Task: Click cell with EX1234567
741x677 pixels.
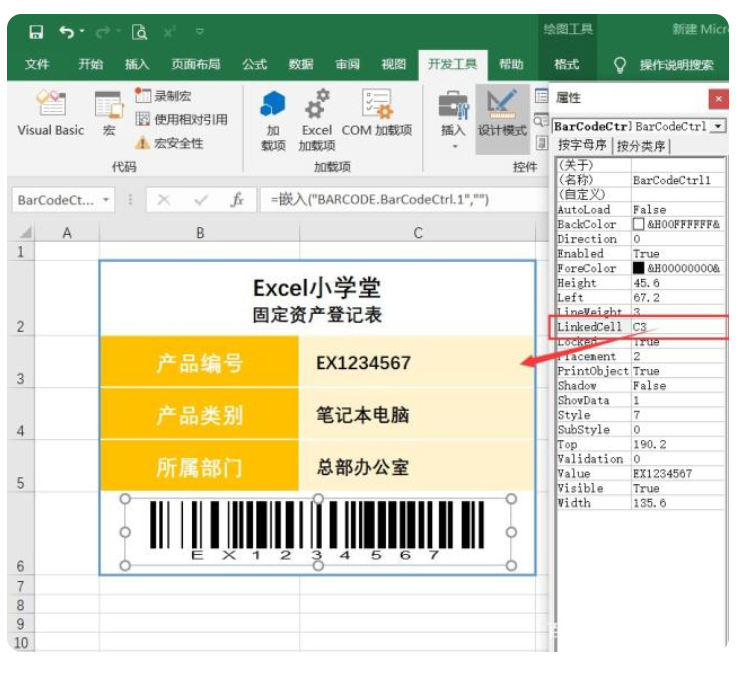Action: click(x=417, y=362)
